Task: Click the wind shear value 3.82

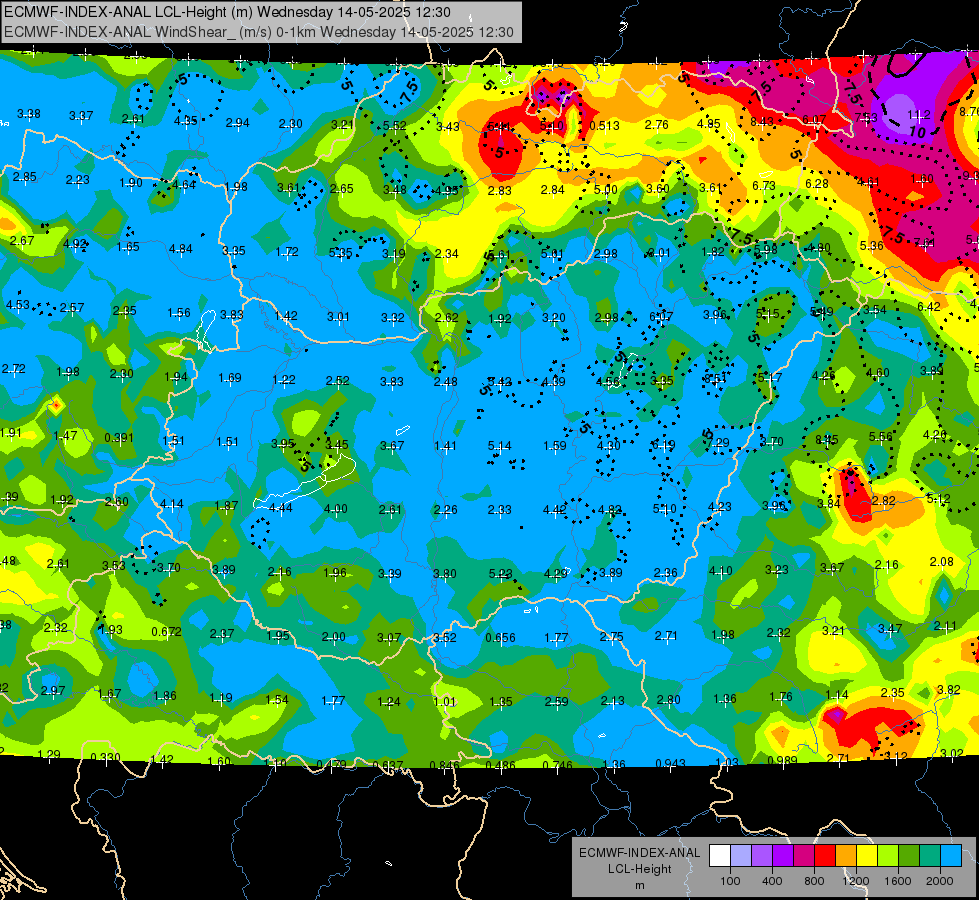Action: tap(949, 690)
